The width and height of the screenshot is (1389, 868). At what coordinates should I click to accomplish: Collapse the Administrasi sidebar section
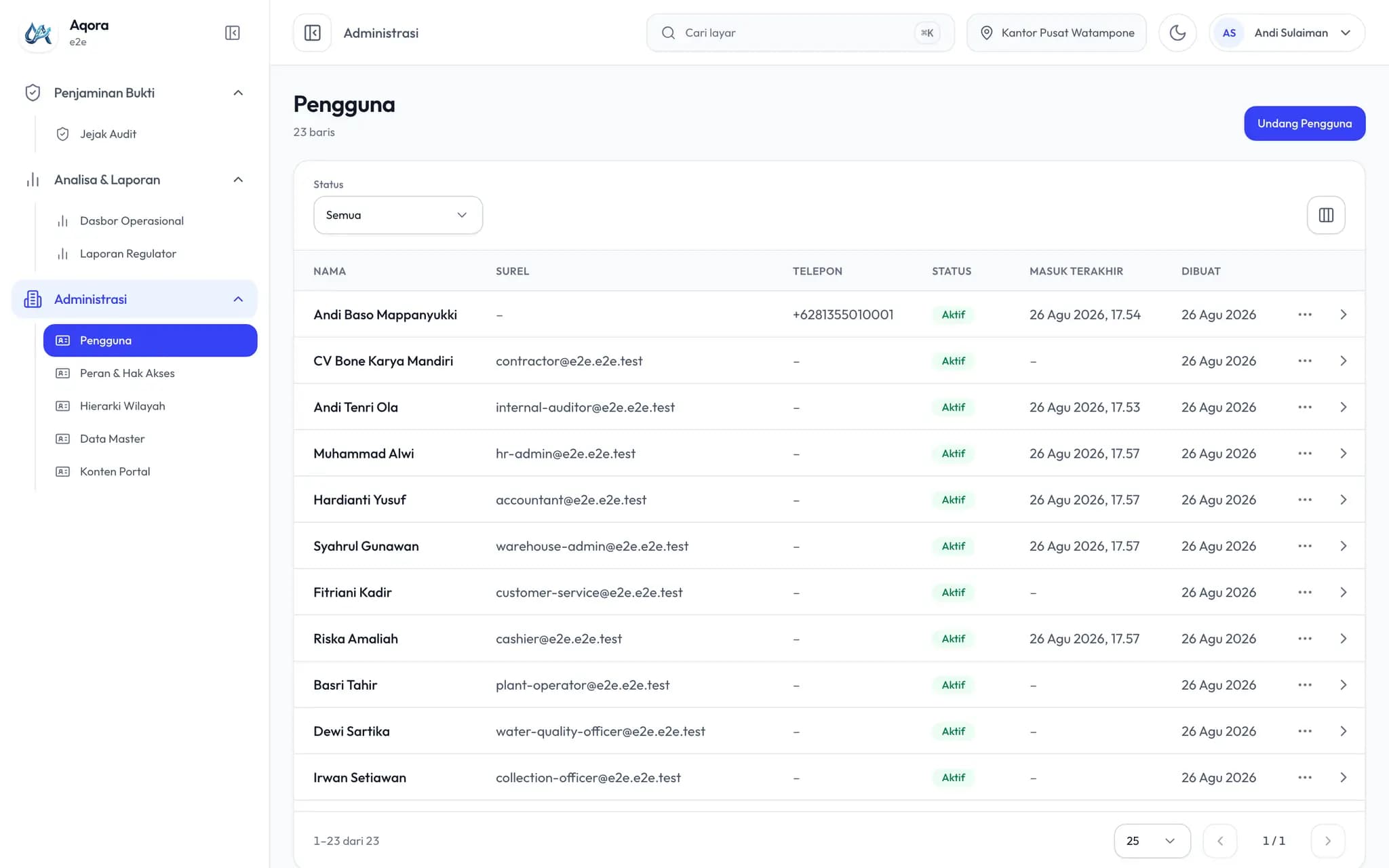pos(134,299)
